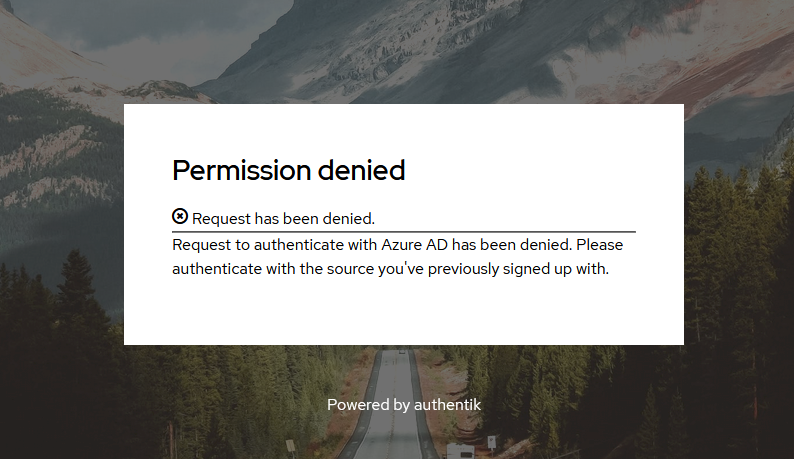The height and width of the screenshot is (459, 794).
Task: Click the distant vehicle on the road
Action: pyautogui.click(x=402, y=350)
